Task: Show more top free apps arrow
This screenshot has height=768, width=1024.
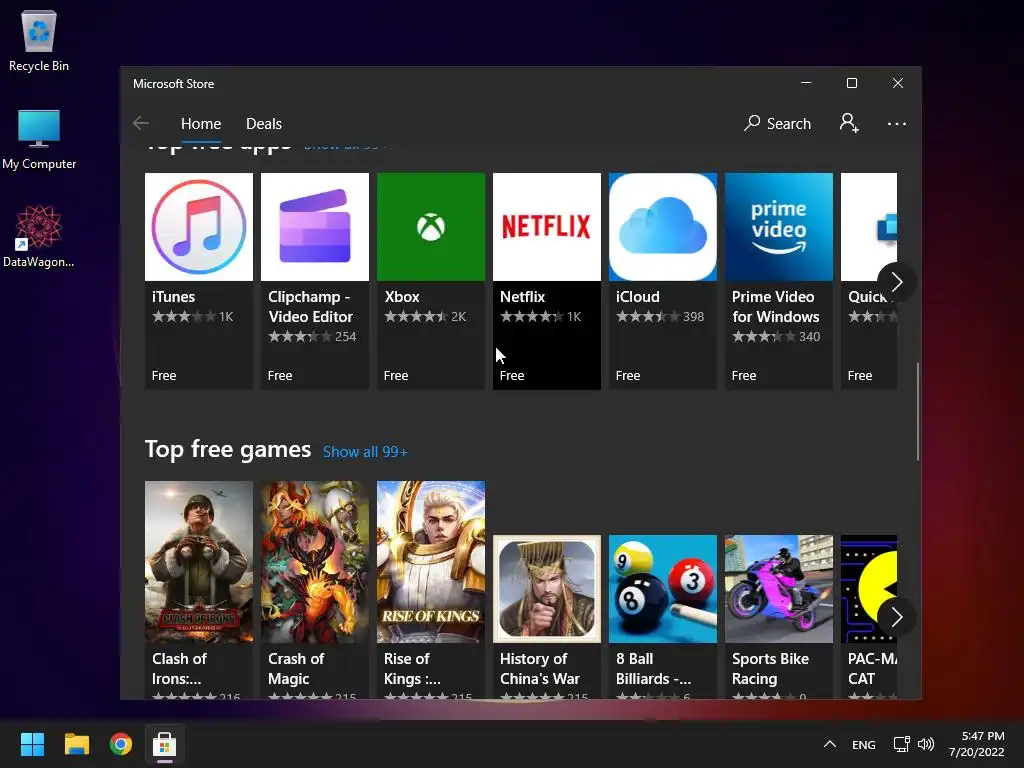Action: (897, 281)
